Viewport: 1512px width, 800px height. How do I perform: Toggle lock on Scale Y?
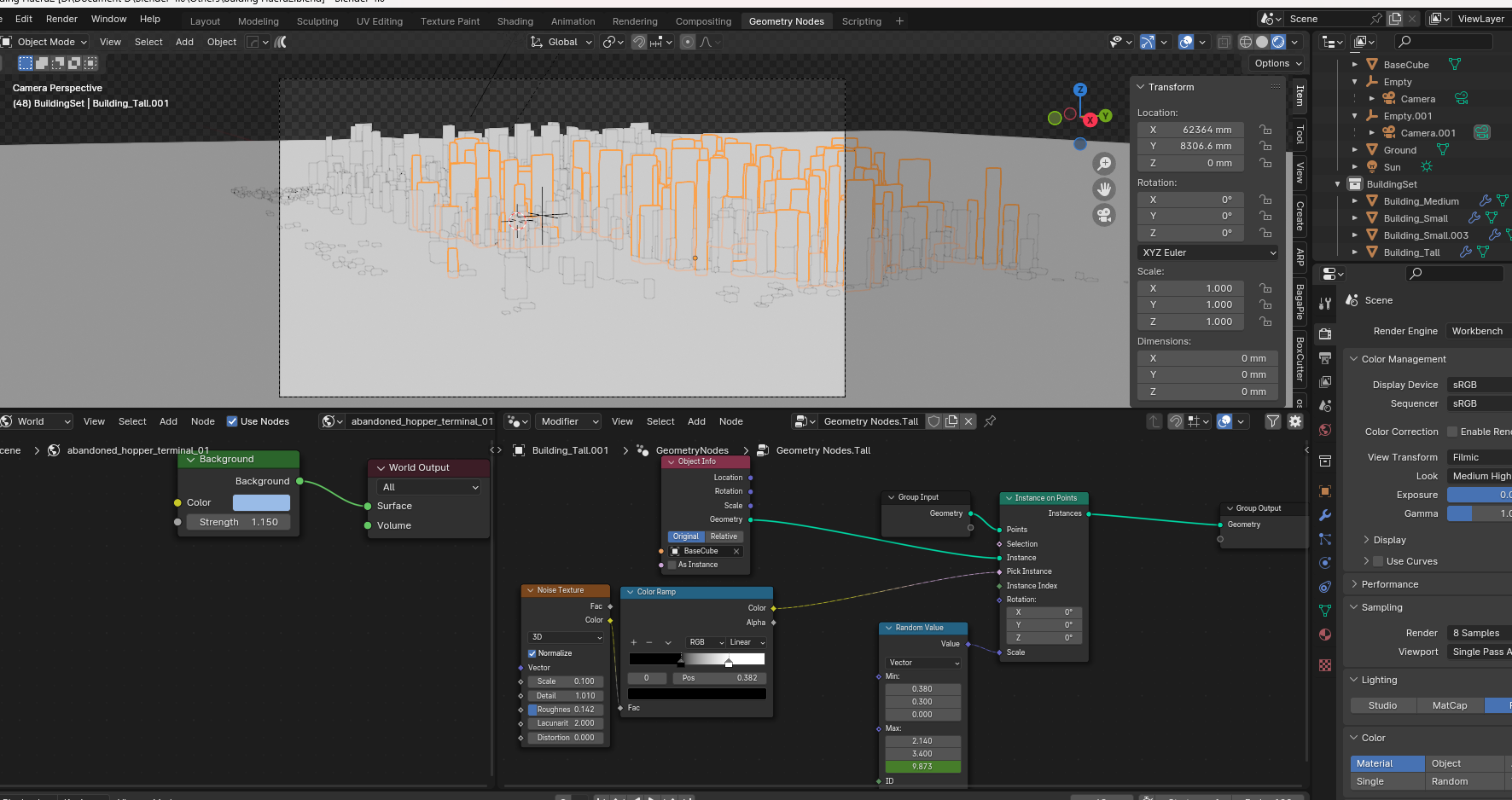pyautogui.click(x=1265, y=304)
